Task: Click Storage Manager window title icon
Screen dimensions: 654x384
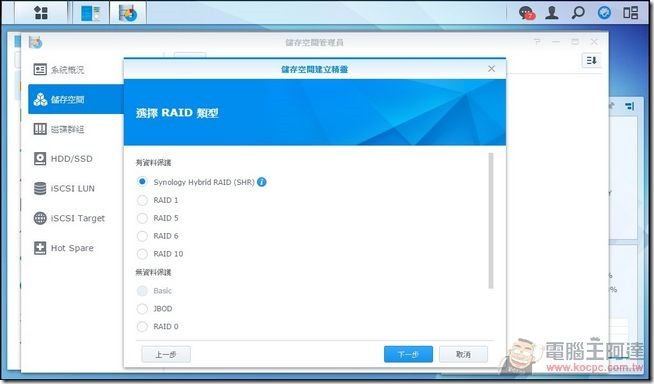Action: pyautogui.click(x=35, y=42)
